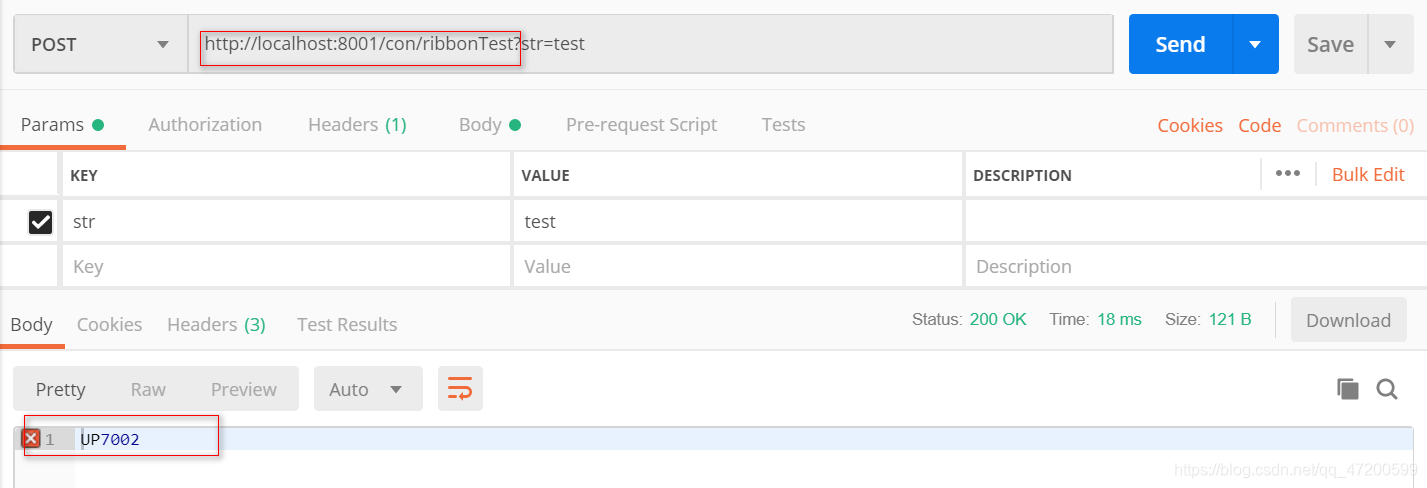Expand the Send button dropdown arrow
The width and height of the screenshot is (1427, 488).
(x=1255, y=44)
